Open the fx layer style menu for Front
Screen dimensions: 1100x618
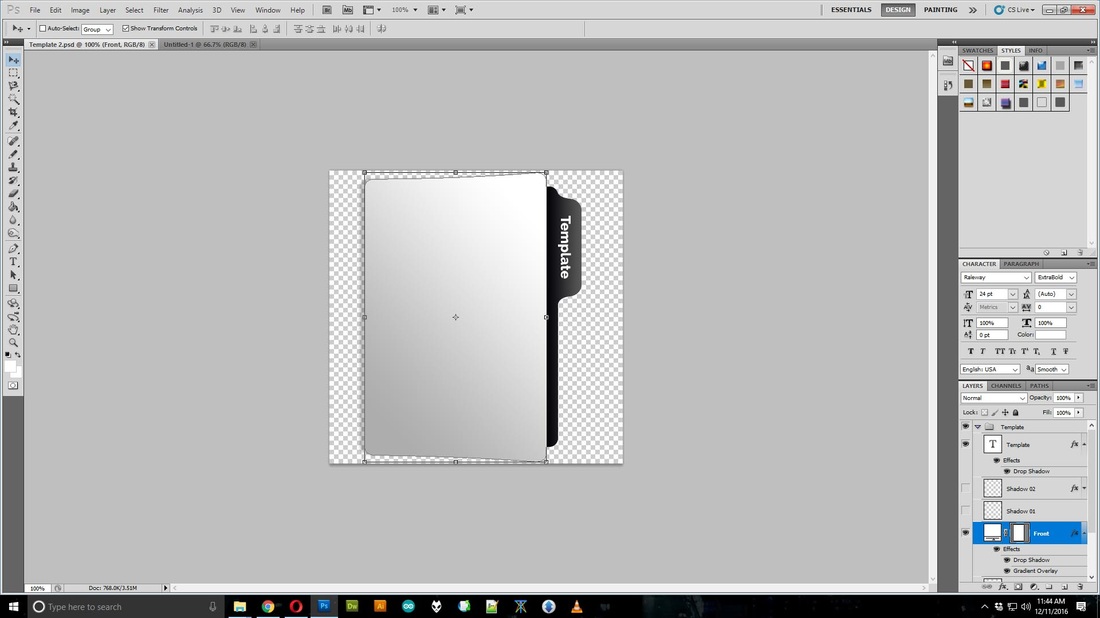click(1074, 533)
